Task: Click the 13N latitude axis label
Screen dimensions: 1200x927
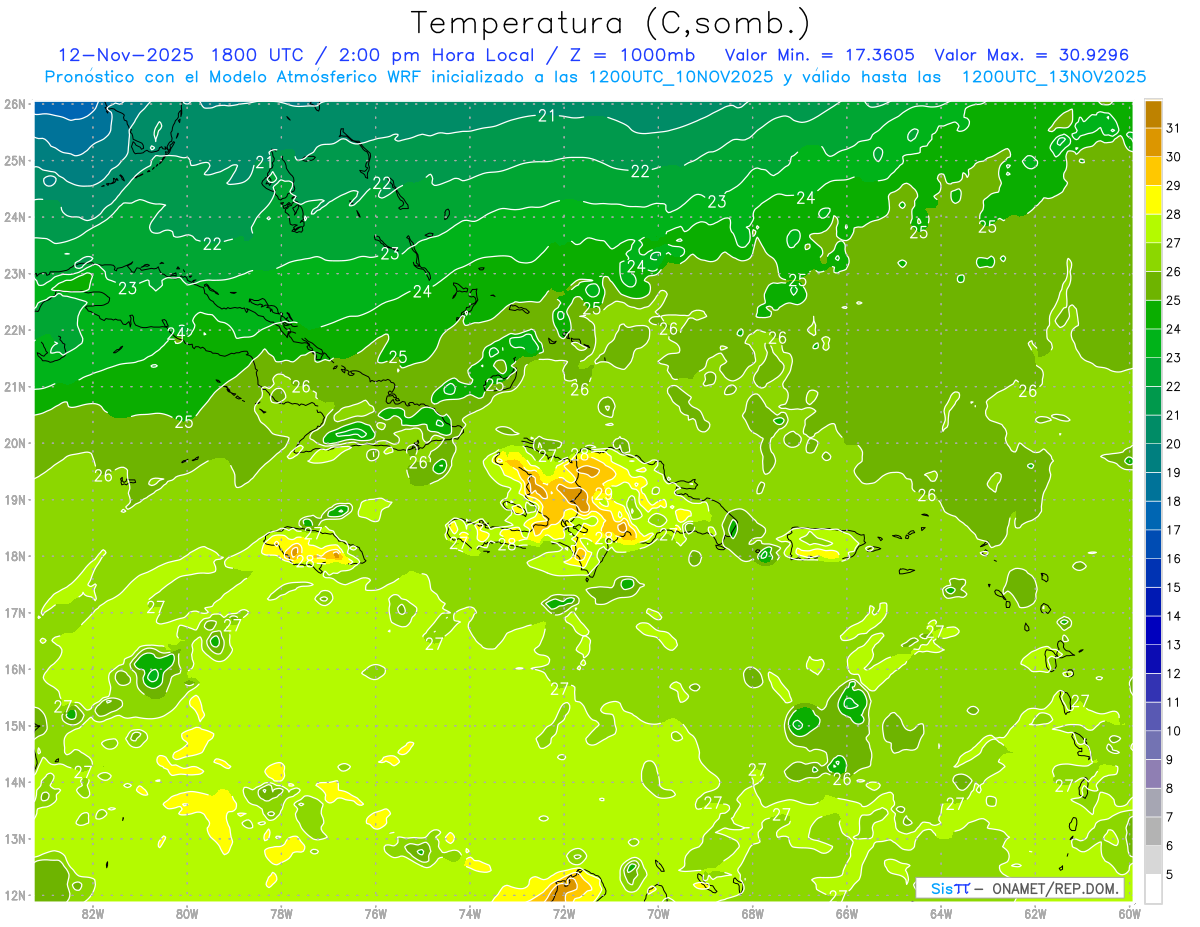Action: pos(15,839)
